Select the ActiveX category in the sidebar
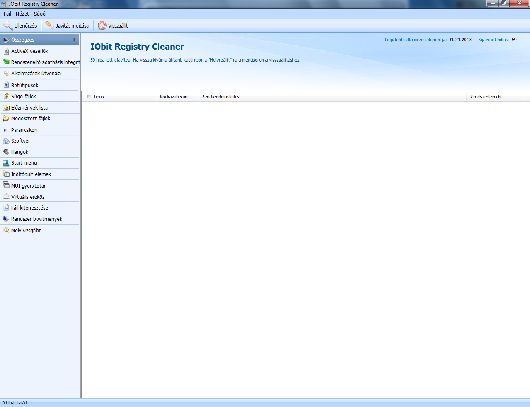Image resolution: width=530 pixels, height=407 pixels. [40, 51]
